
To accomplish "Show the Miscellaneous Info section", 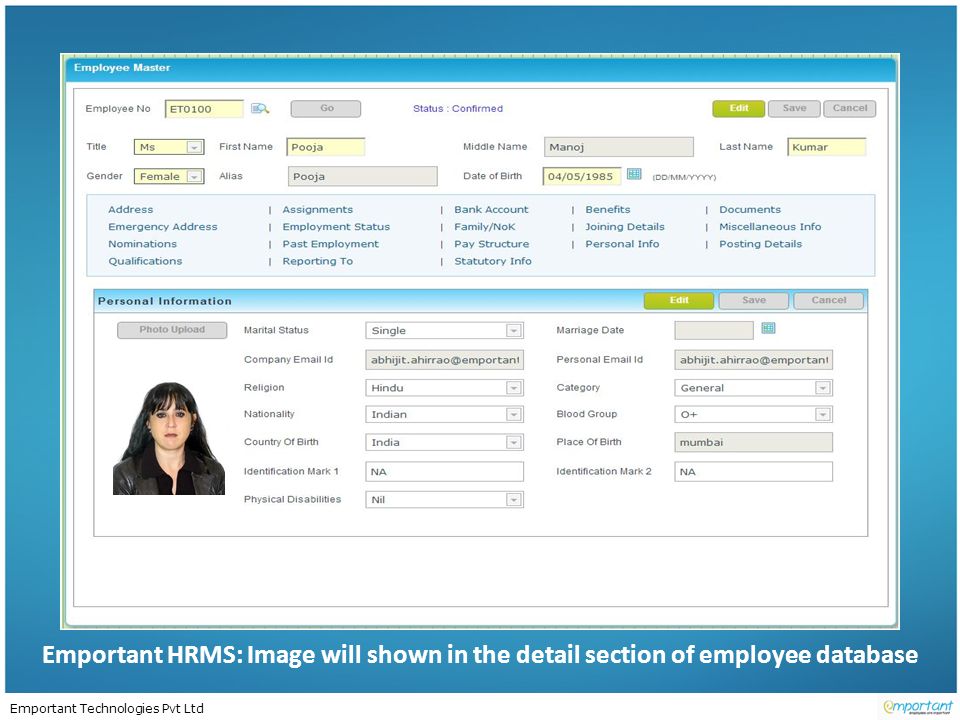I will 770,227.
